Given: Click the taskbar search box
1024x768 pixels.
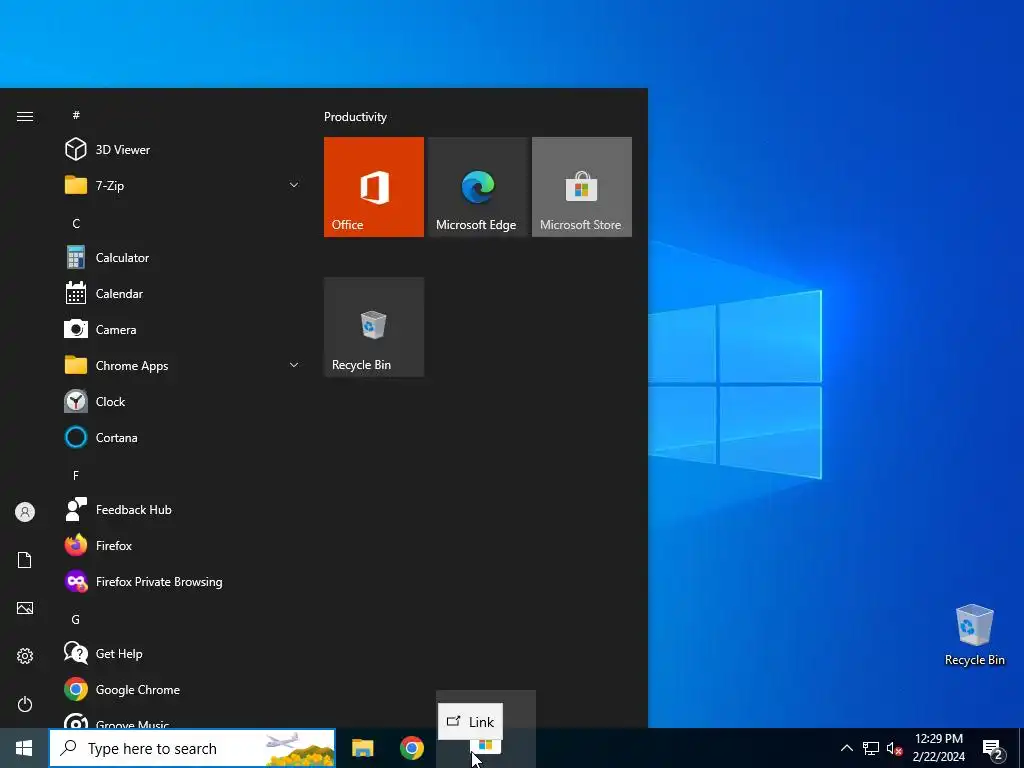Looking at the screenshot, I should [193, 748].
